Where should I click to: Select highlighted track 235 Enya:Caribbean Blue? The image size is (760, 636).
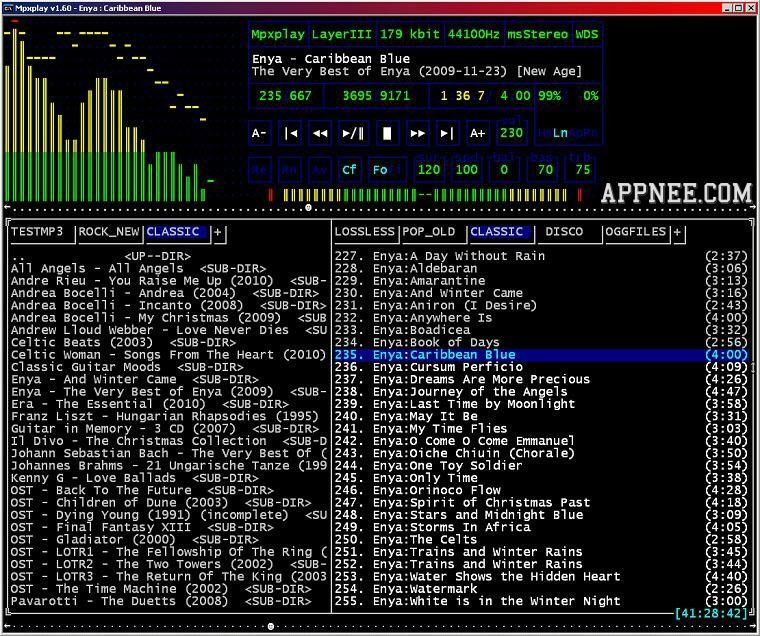point(541,355)
